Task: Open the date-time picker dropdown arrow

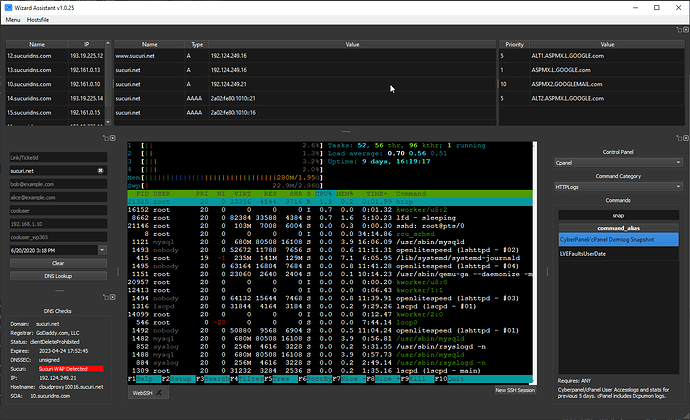Action: 102,250
